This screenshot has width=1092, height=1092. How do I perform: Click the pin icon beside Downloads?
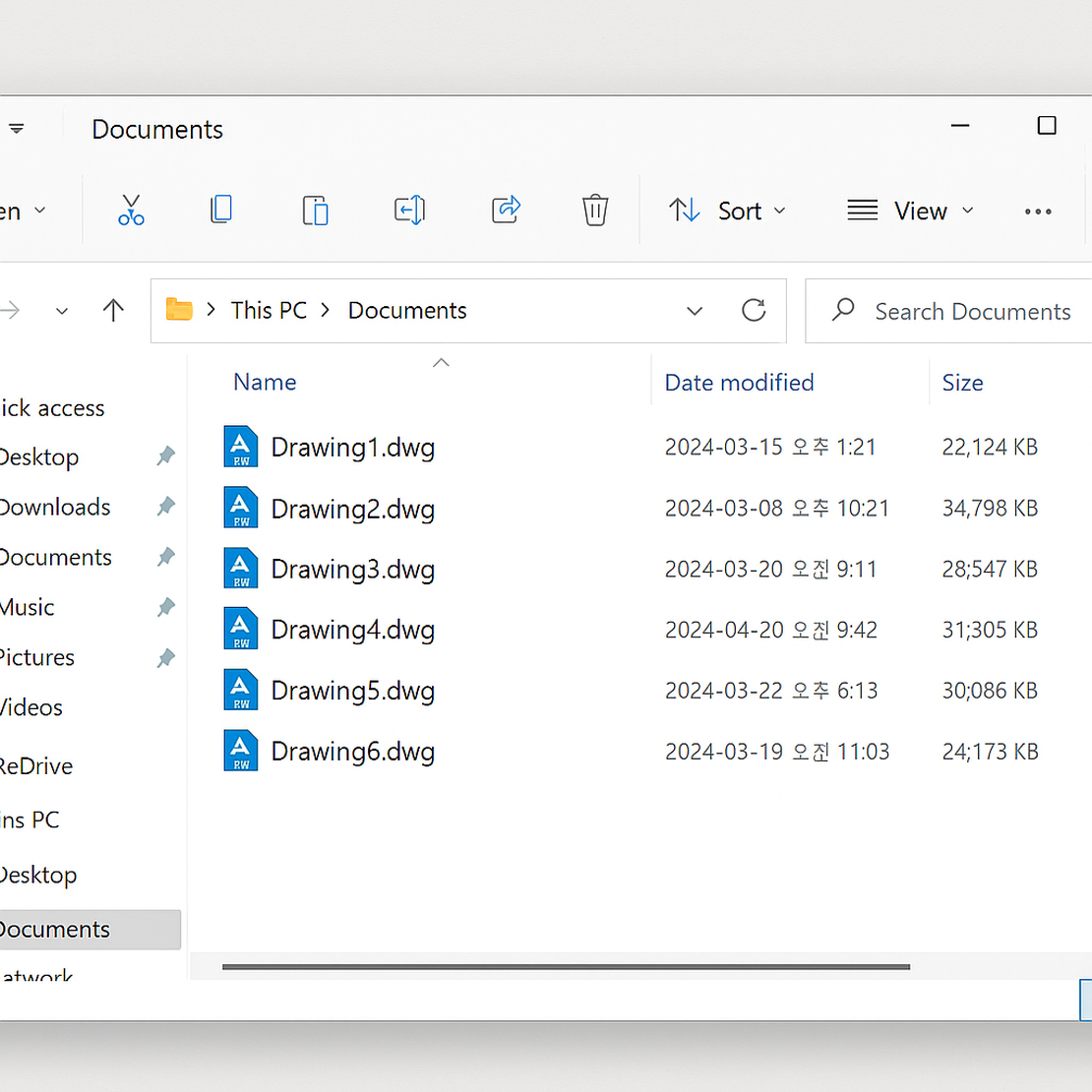pyautogui.click(x=165, y=507)
